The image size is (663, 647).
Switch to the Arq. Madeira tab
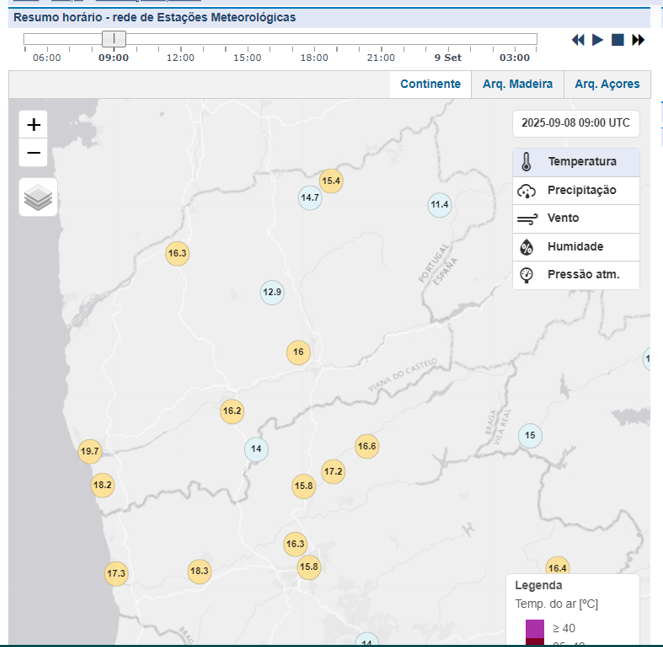pos(518,84)
